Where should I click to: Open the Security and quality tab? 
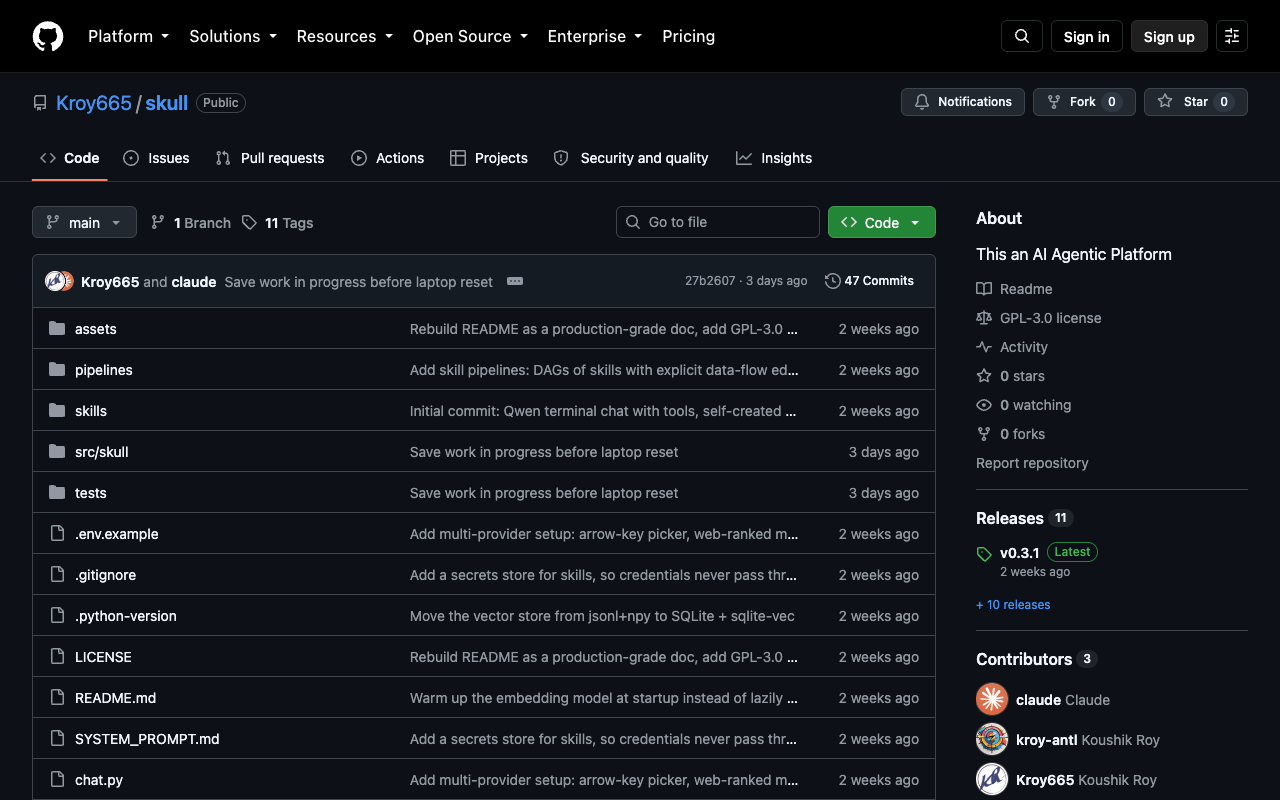(631, 158)
